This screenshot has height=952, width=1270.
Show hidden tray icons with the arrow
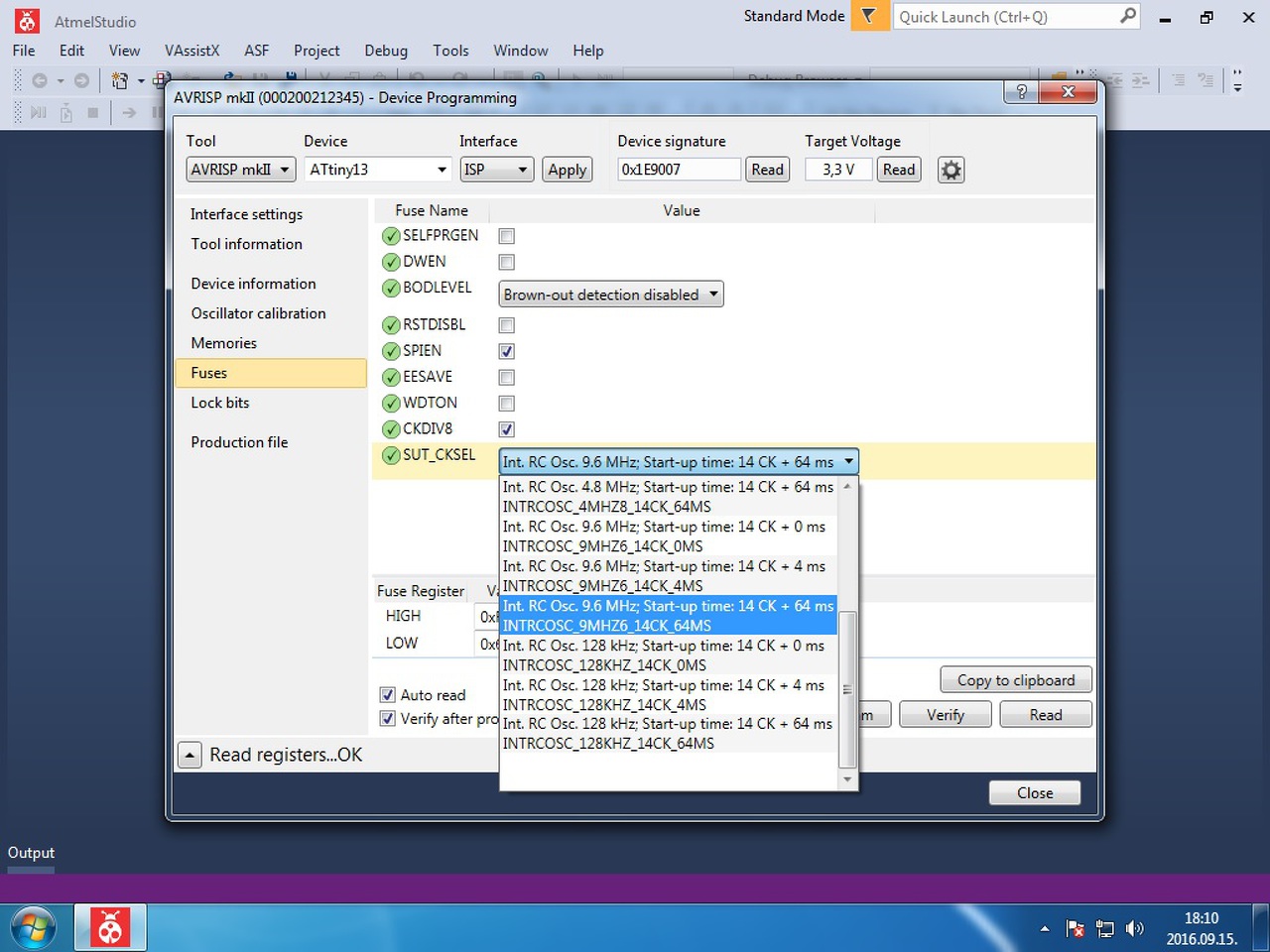[x=1044, y=929]
